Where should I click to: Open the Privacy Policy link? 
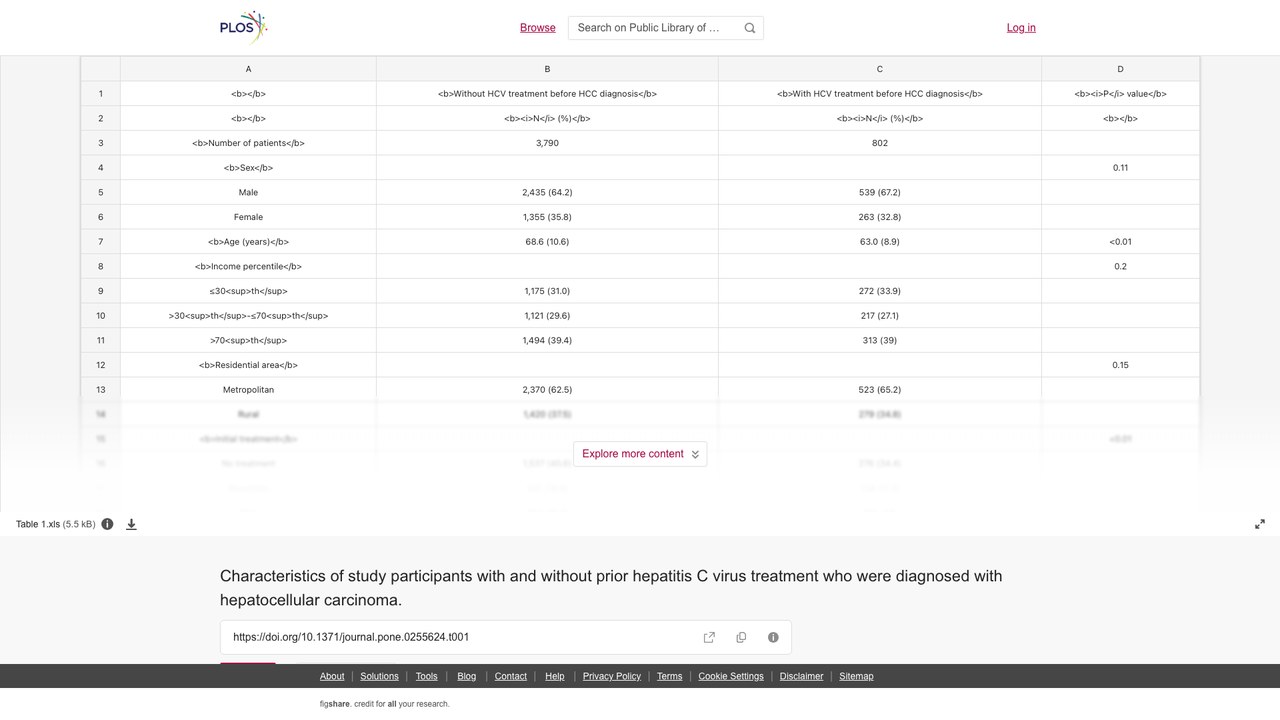click(x=612, y=677)
